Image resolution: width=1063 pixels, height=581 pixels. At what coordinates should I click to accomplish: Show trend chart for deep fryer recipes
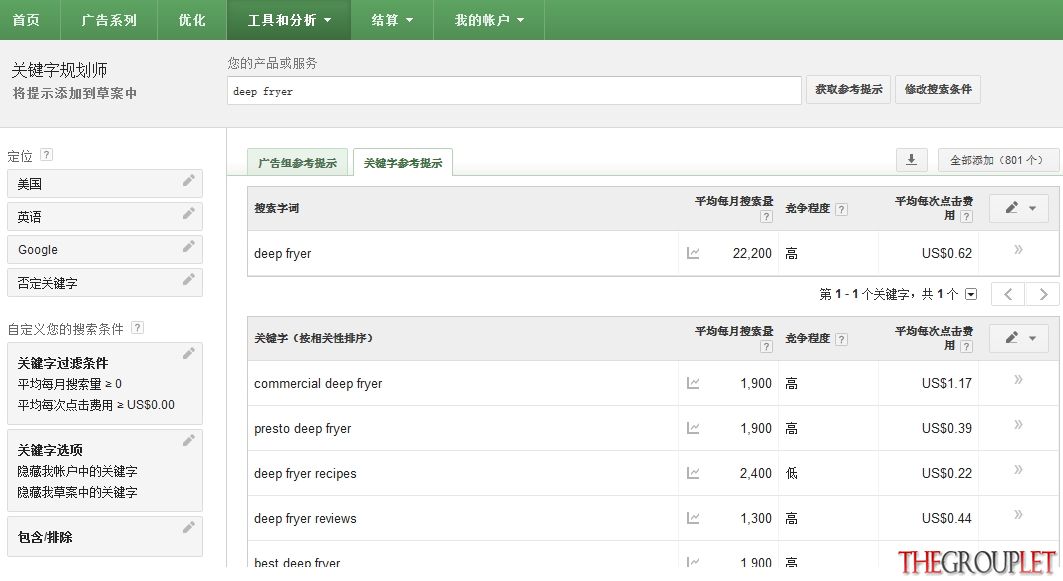point(693,473)
